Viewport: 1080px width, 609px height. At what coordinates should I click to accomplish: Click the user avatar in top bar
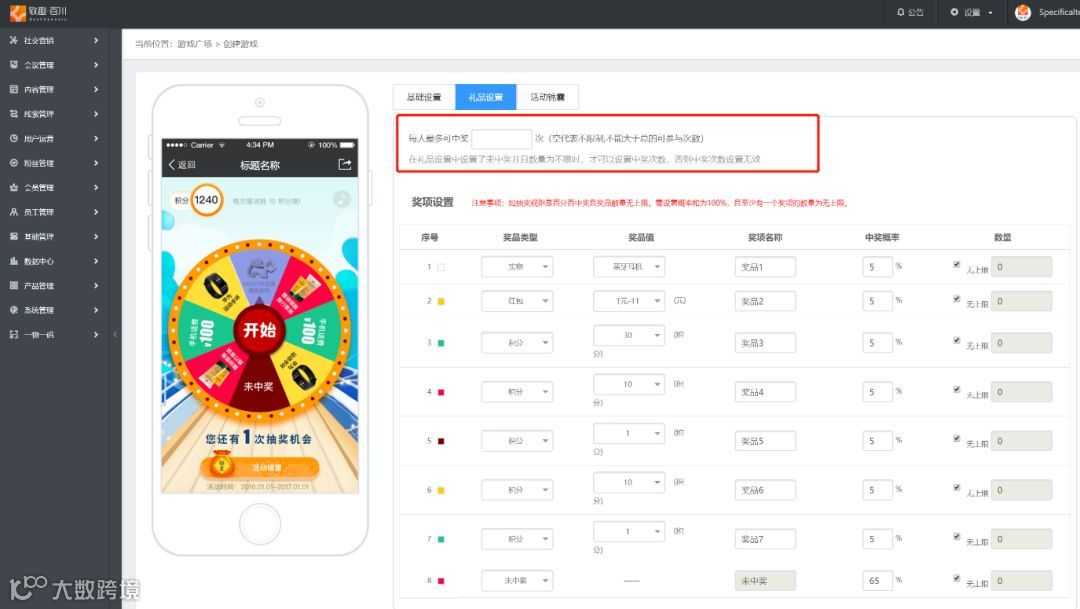tap(1023, 12)
